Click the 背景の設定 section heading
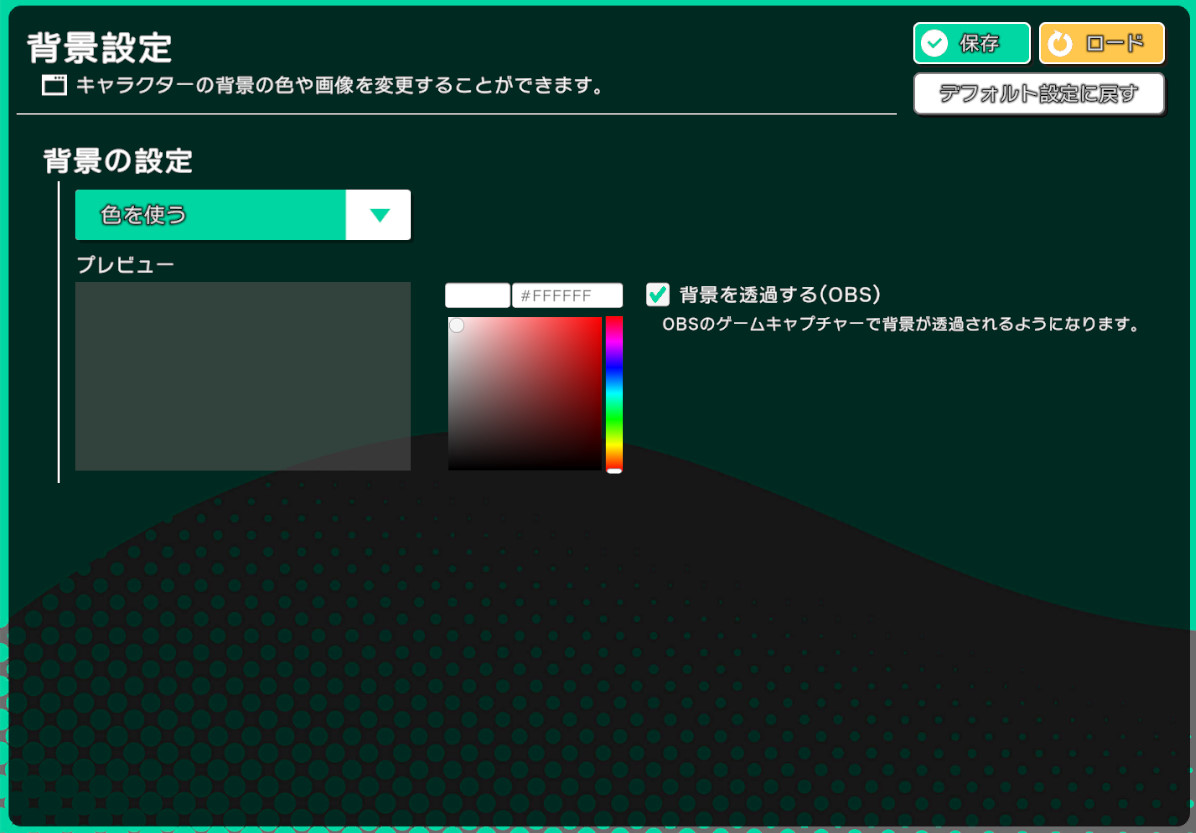This screenshot has width=1196, height=833. [117, 160]
